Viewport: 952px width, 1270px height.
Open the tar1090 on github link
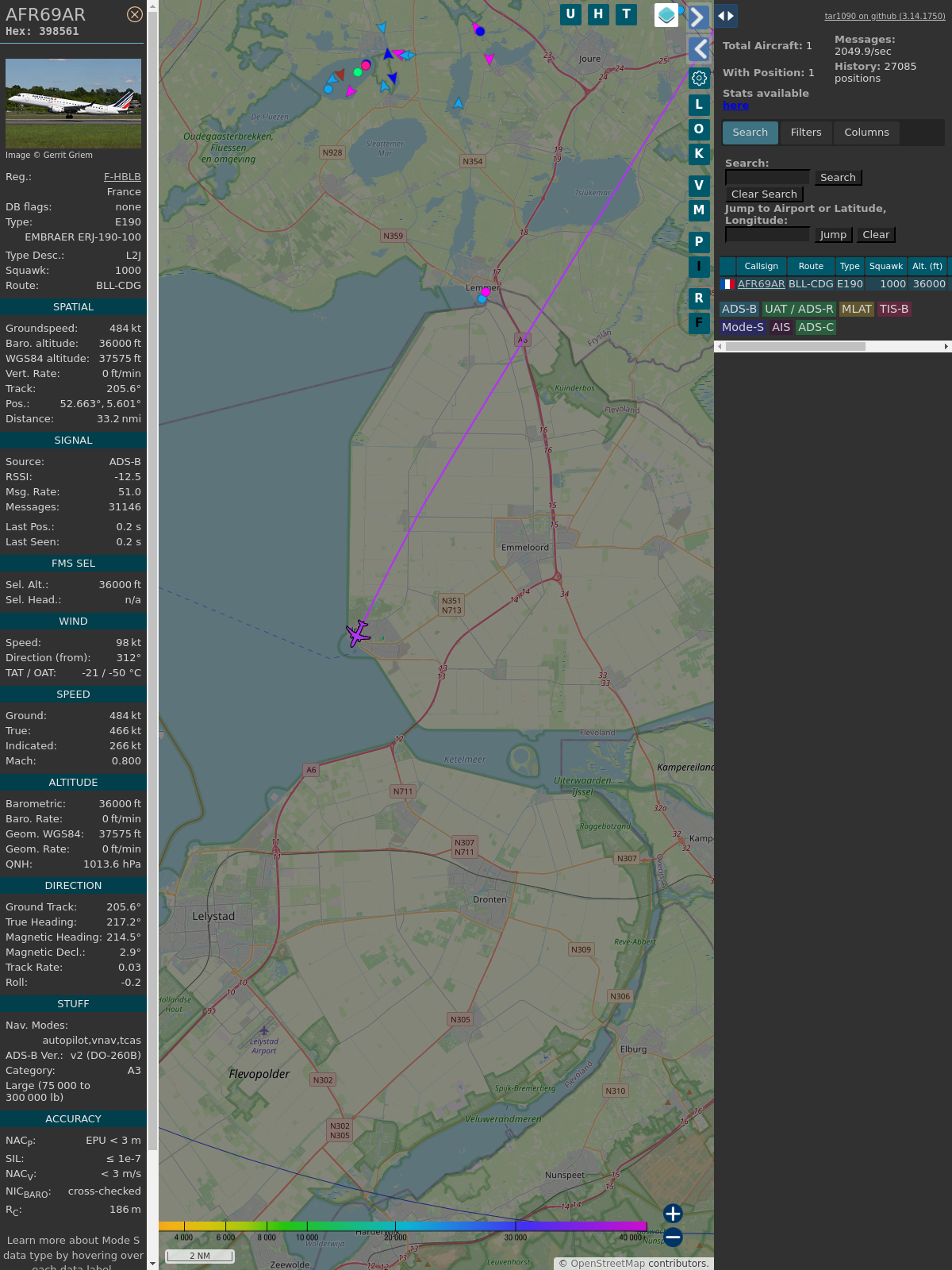tap(885, 16)
